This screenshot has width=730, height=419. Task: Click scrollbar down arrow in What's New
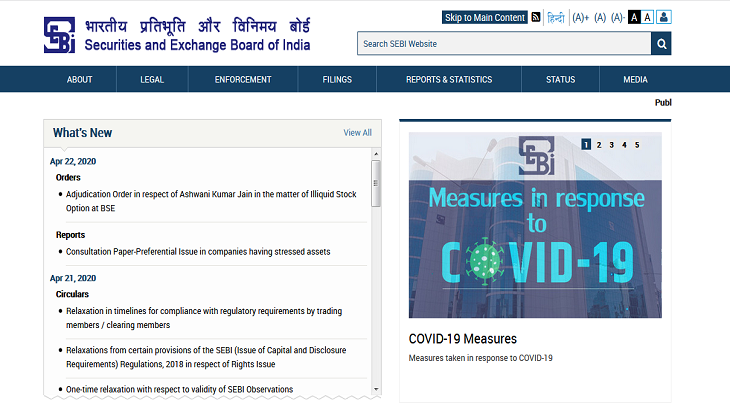tap(376, 389)
